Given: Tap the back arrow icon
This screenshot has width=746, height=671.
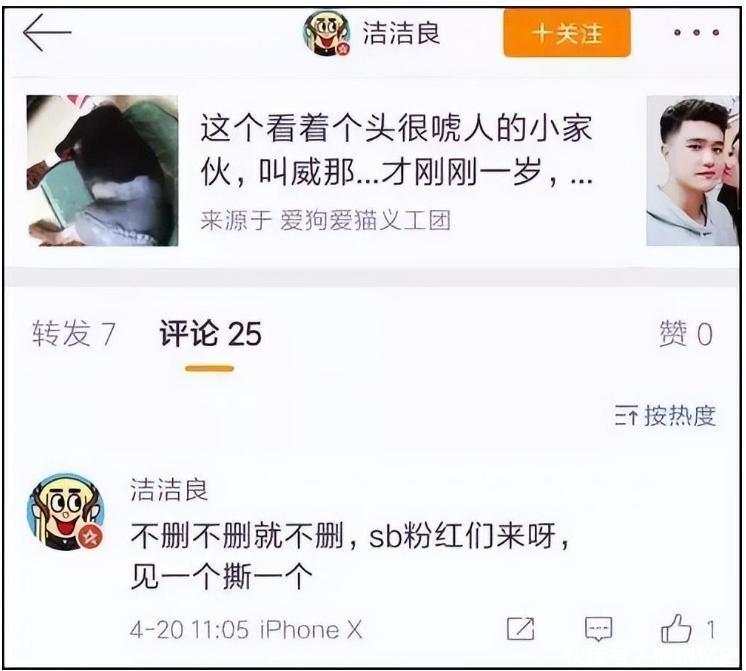Looking at the screenshot, I should click(47, 32).
